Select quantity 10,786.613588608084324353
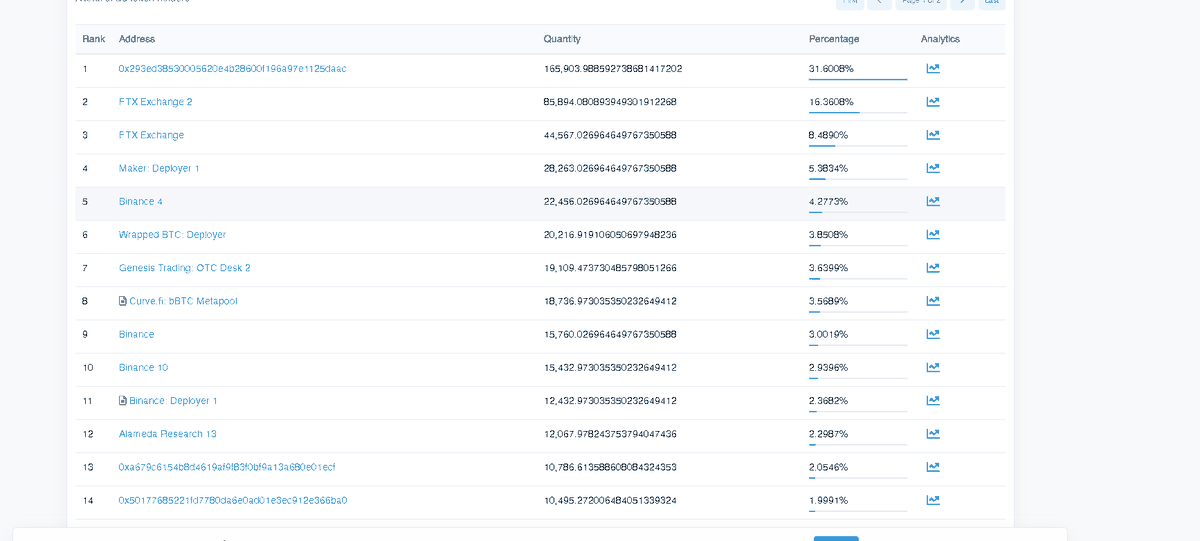The width and height of the screenshot is (1200, 541). point(610,467)
